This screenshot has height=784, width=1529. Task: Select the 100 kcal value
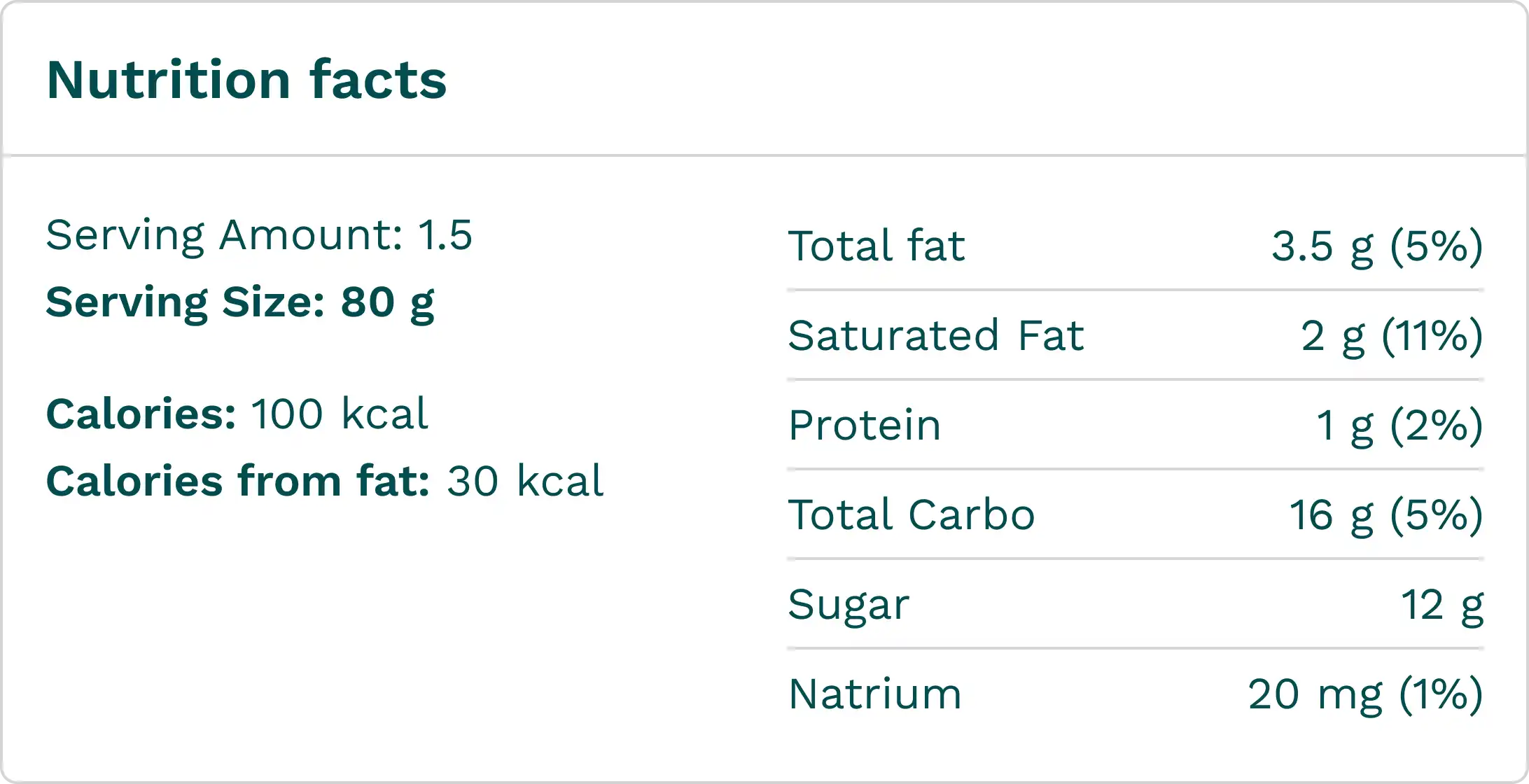[340, 414]
